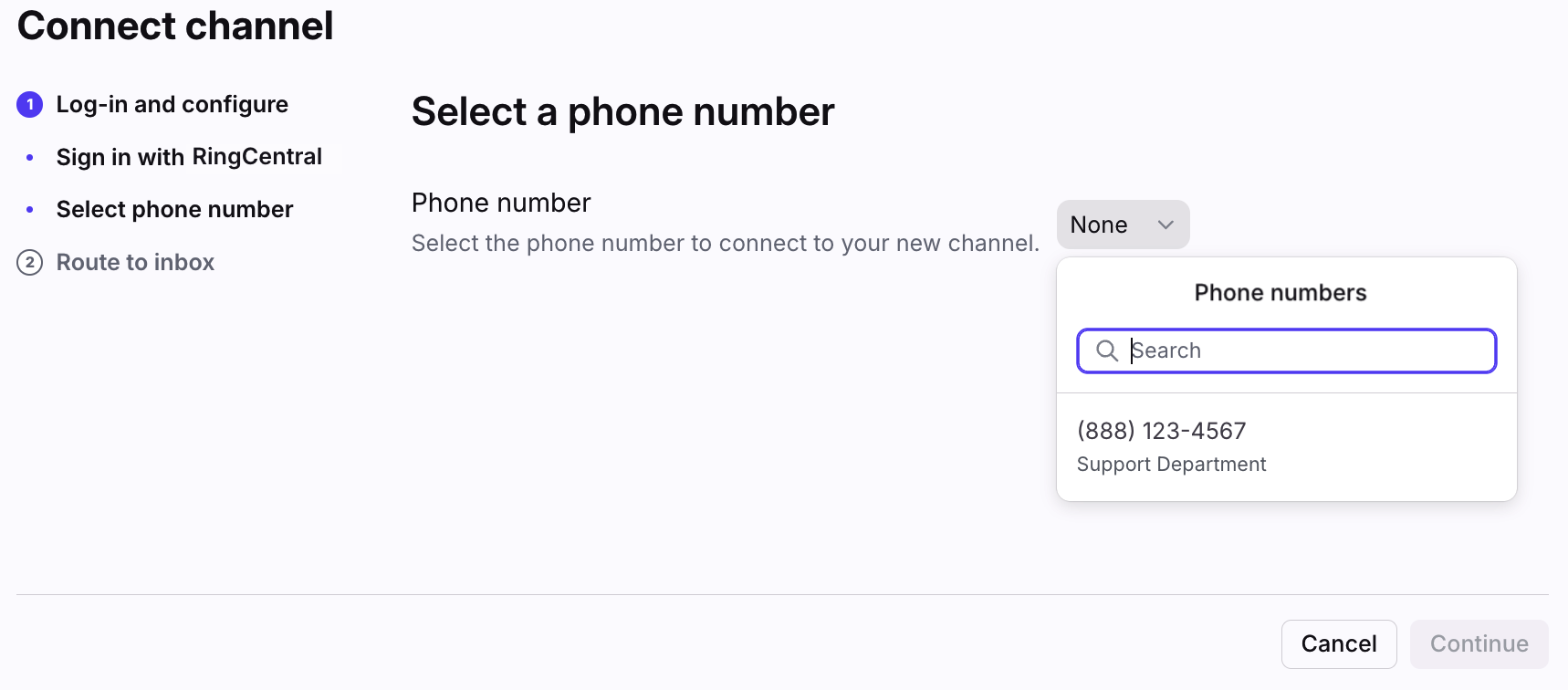Focus the Search phone numbers field
The width and height of the screenshot is (1568, 690).
(x=1305, y=350)
